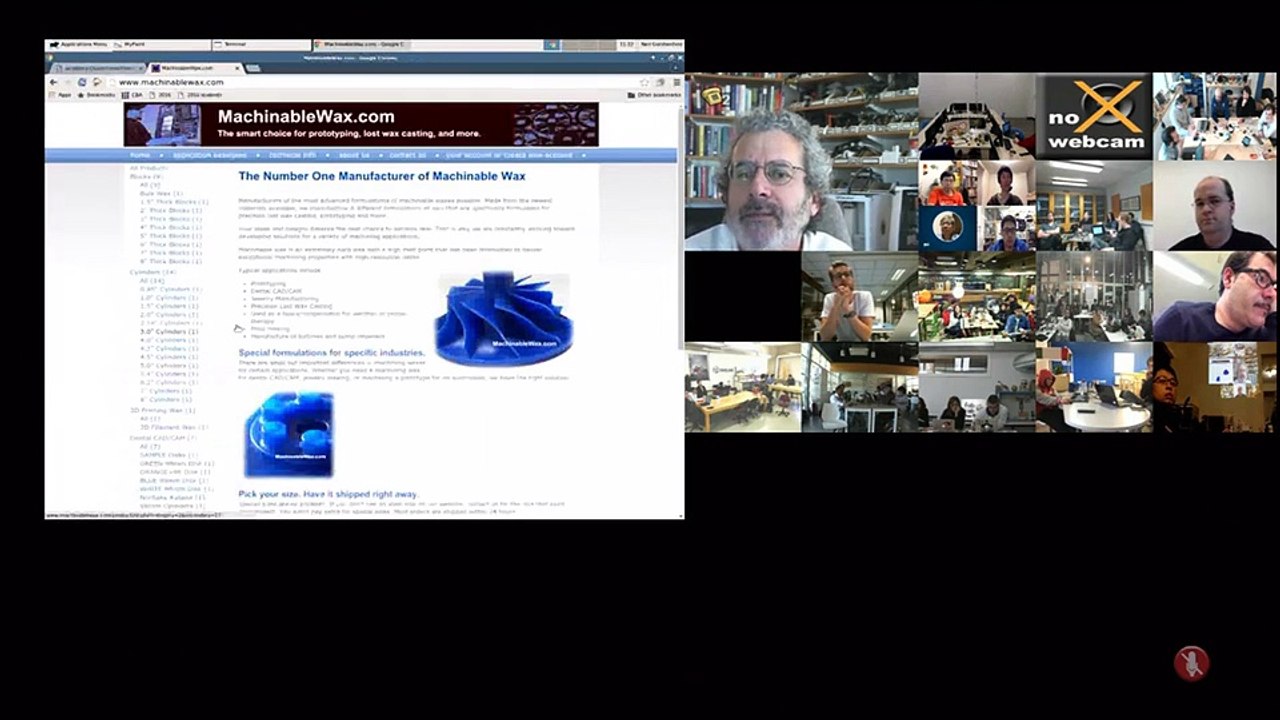Click the browser reload icon

pos(82,82)
